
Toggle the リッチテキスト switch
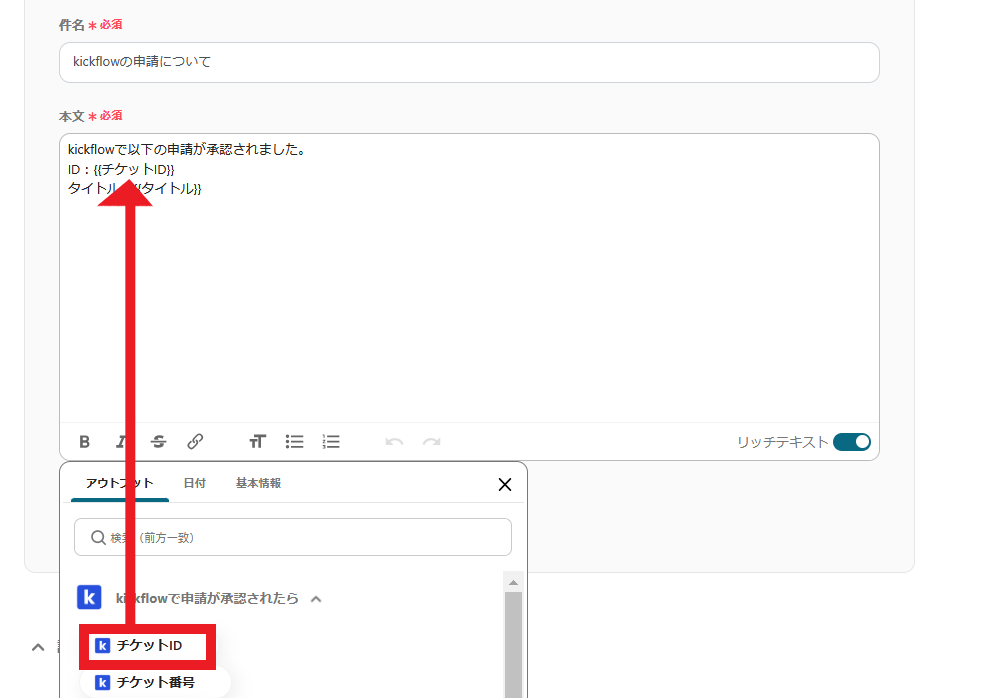click(x=852, y=442)
